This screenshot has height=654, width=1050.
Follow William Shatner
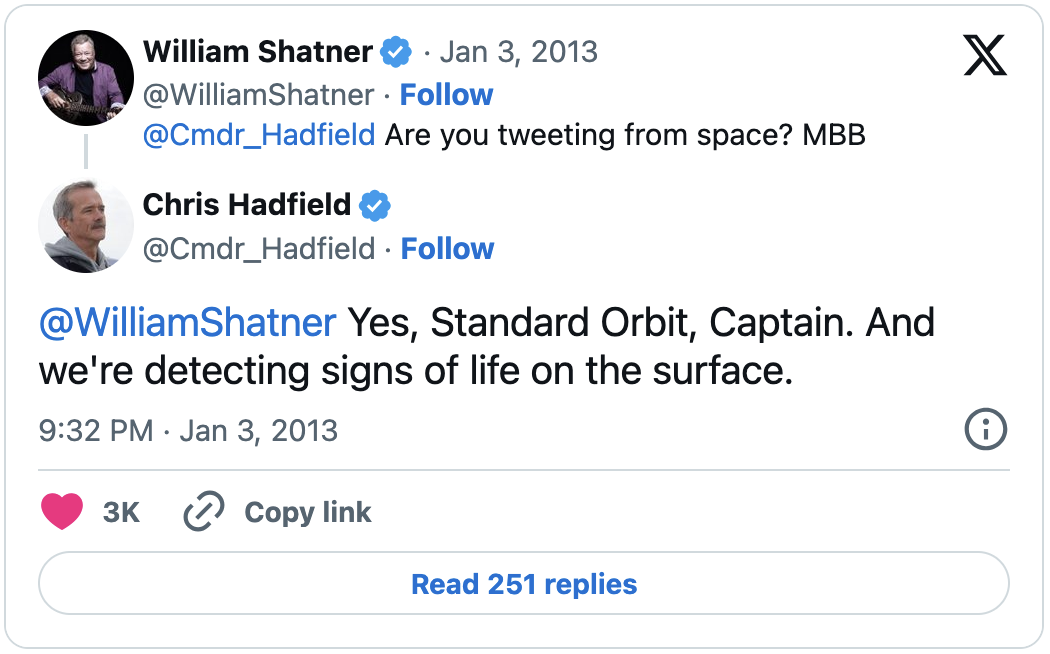[x=446, y=95]
